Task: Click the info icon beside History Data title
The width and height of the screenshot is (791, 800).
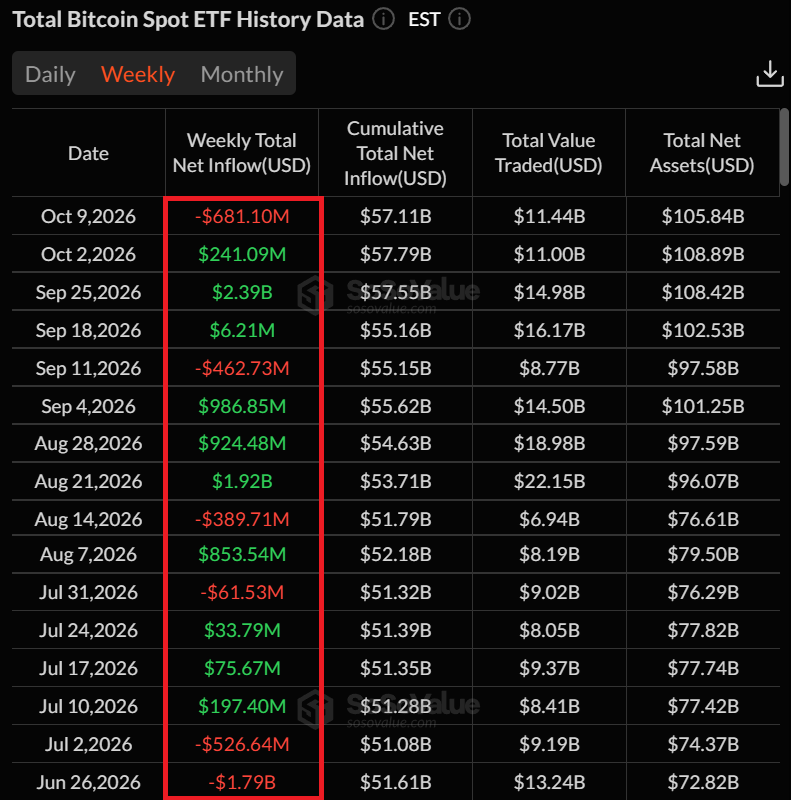Action: (x=383, y=19)
